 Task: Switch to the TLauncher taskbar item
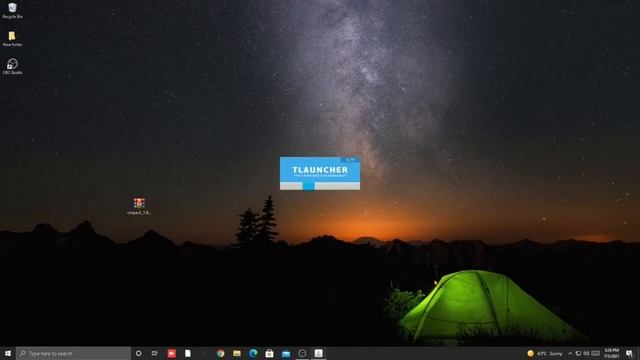318,353
